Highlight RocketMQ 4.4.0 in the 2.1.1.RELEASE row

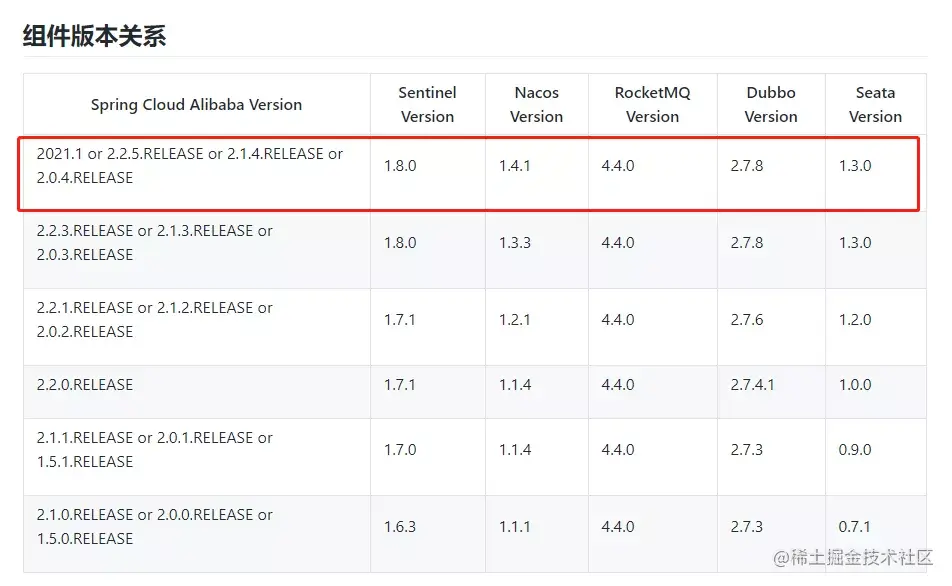click(618, 450)
